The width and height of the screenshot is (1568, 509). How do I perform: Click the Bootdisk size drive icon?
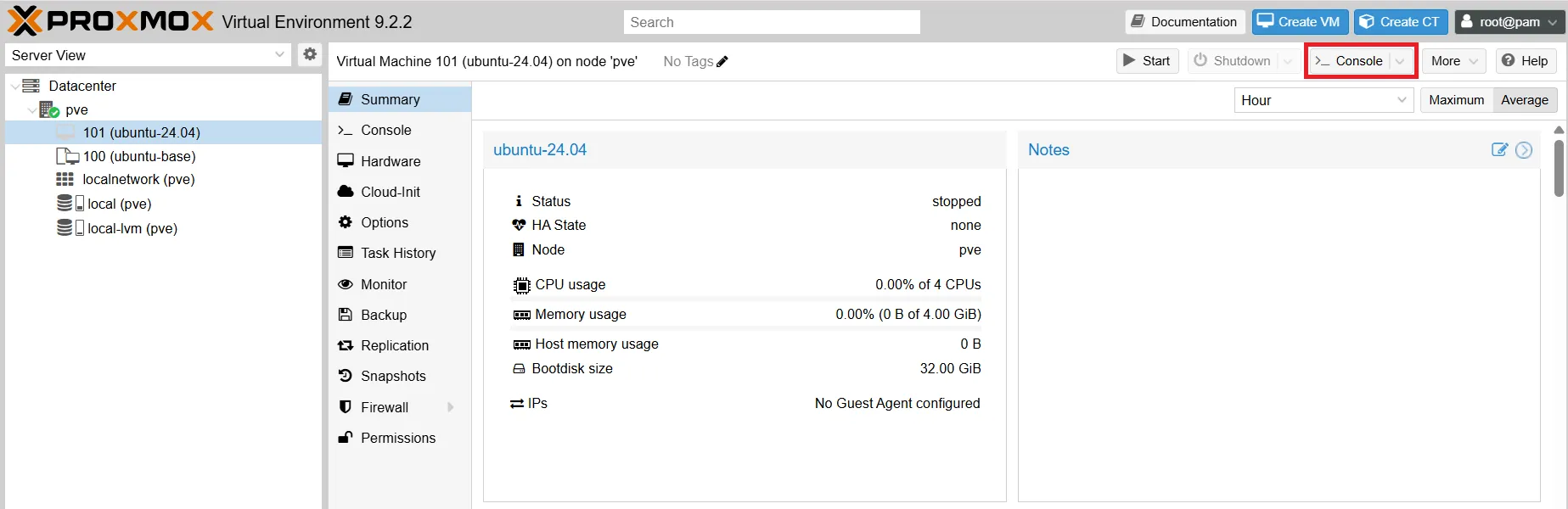point(519,369)
